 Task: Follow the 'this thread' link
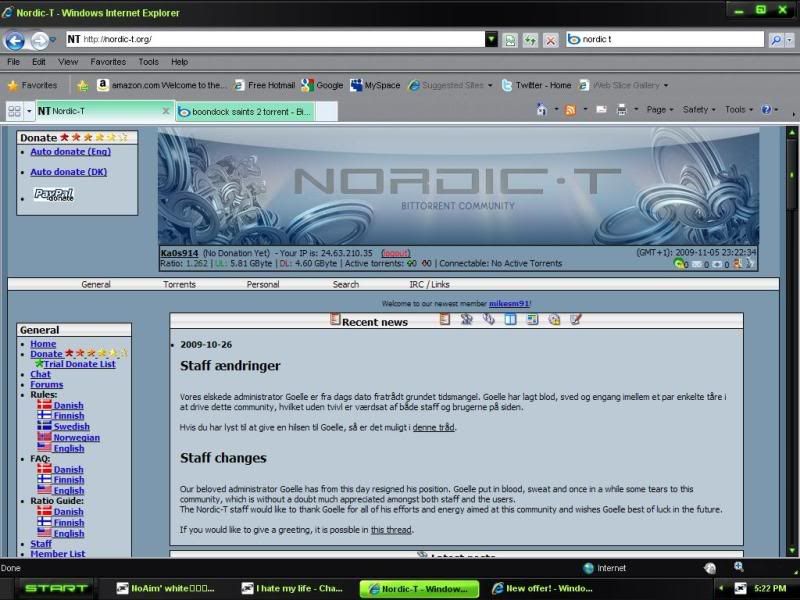(x=391, y=530)
